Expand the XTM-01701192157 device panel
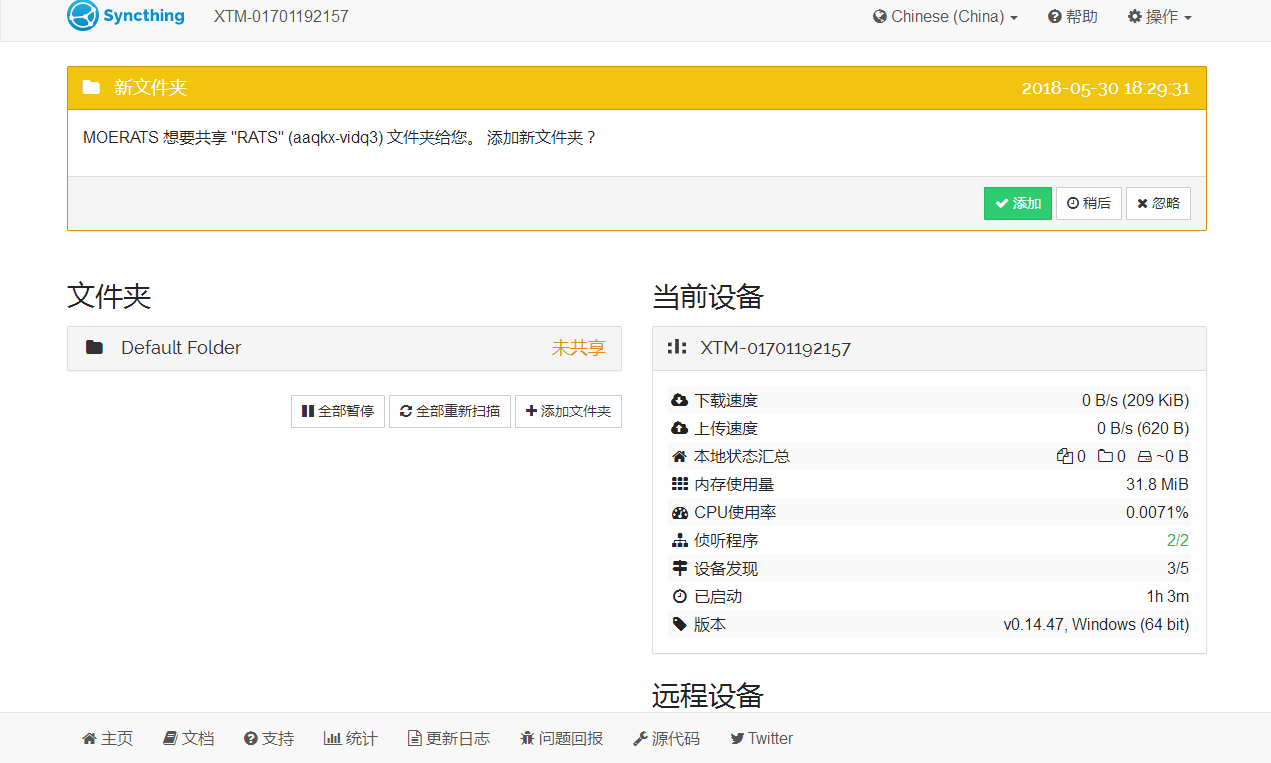The width and height of the screenshot is (1271, 763). pos(928,348)
